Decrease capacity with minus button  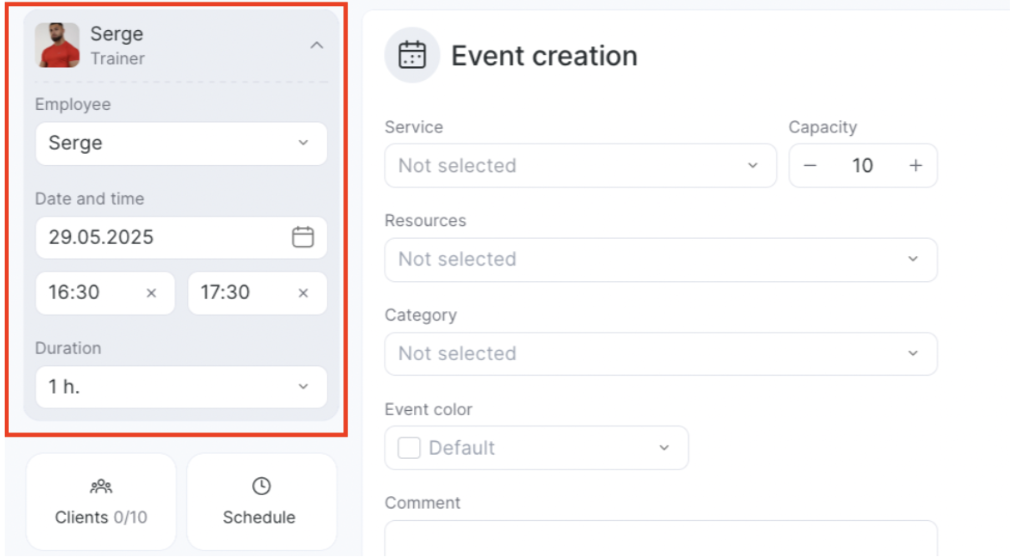[x=810, y=166]
